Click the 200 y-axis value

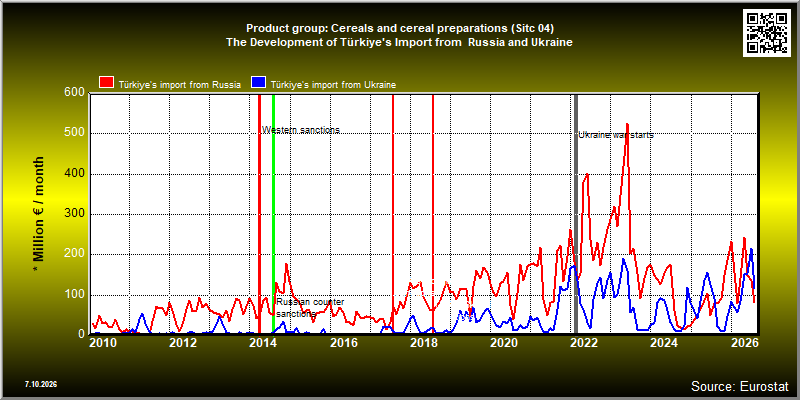point(74,255)
